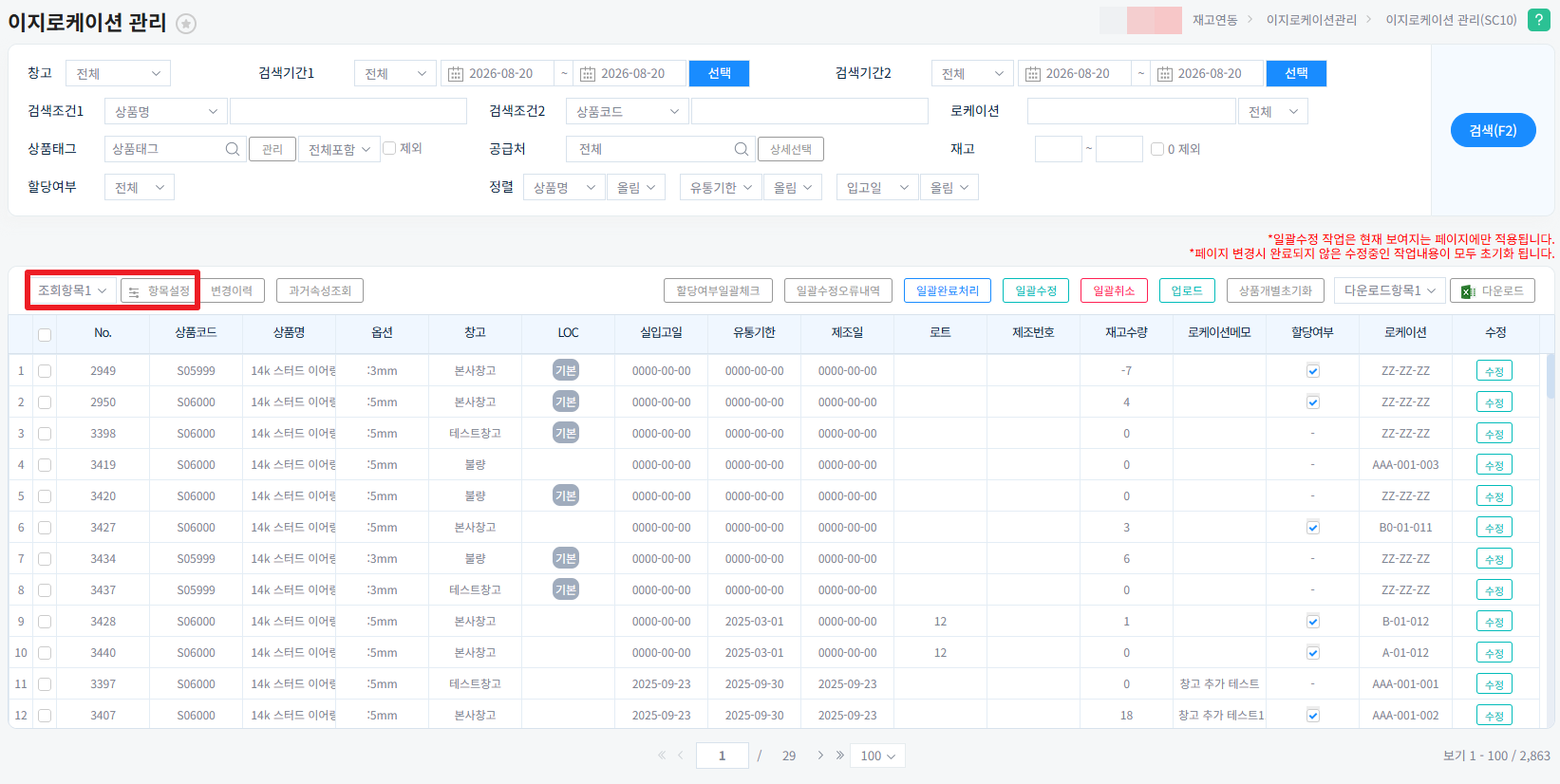Click 기본 LOC badge in row 3434
This screenshot has width=1560, height=784.
[566, 558]
